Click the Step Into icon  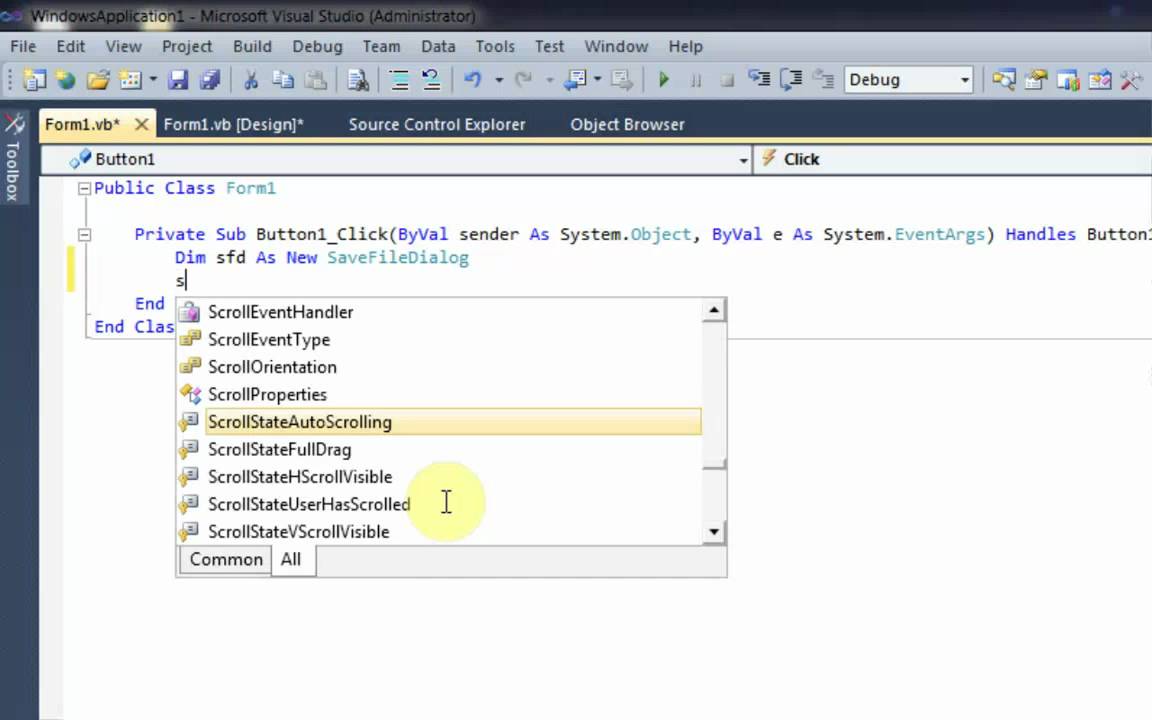pos(758,79)
